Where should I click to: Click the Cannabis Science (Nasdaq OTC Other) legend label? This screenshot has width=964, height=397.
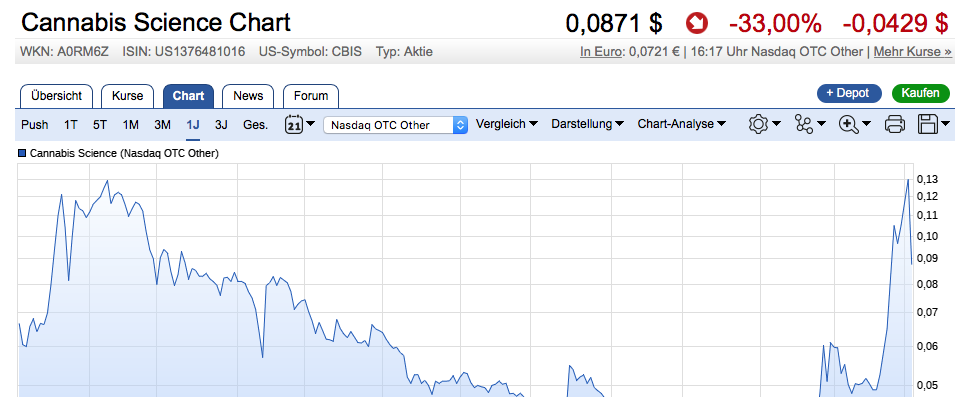click(x=124, y=154)
